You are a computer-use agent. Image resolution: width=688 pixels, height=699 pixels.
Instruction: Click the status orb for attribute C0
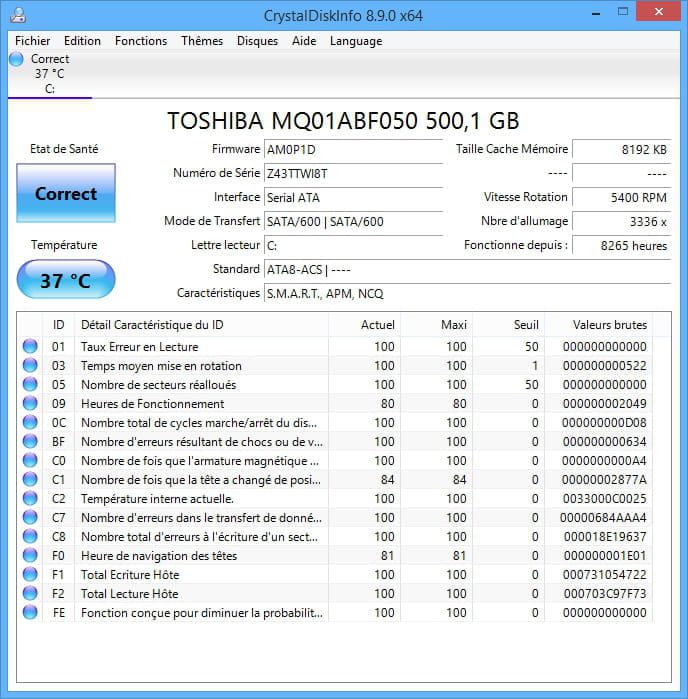[30, 460]
